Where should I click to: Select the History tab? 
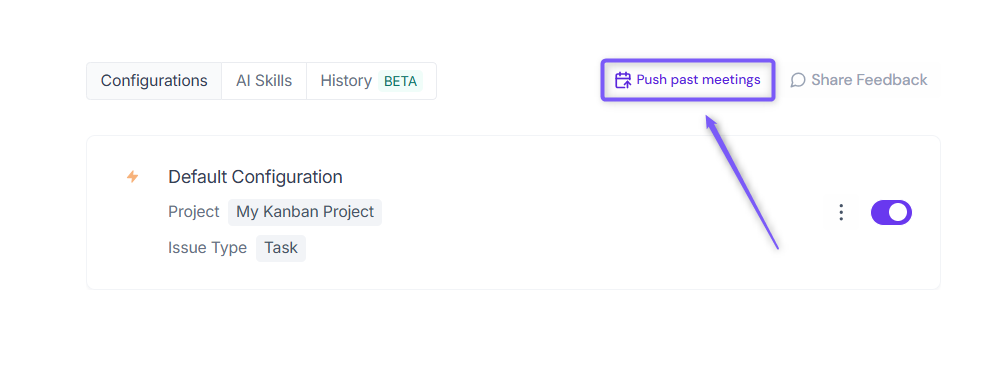click(x=371, y=81)
